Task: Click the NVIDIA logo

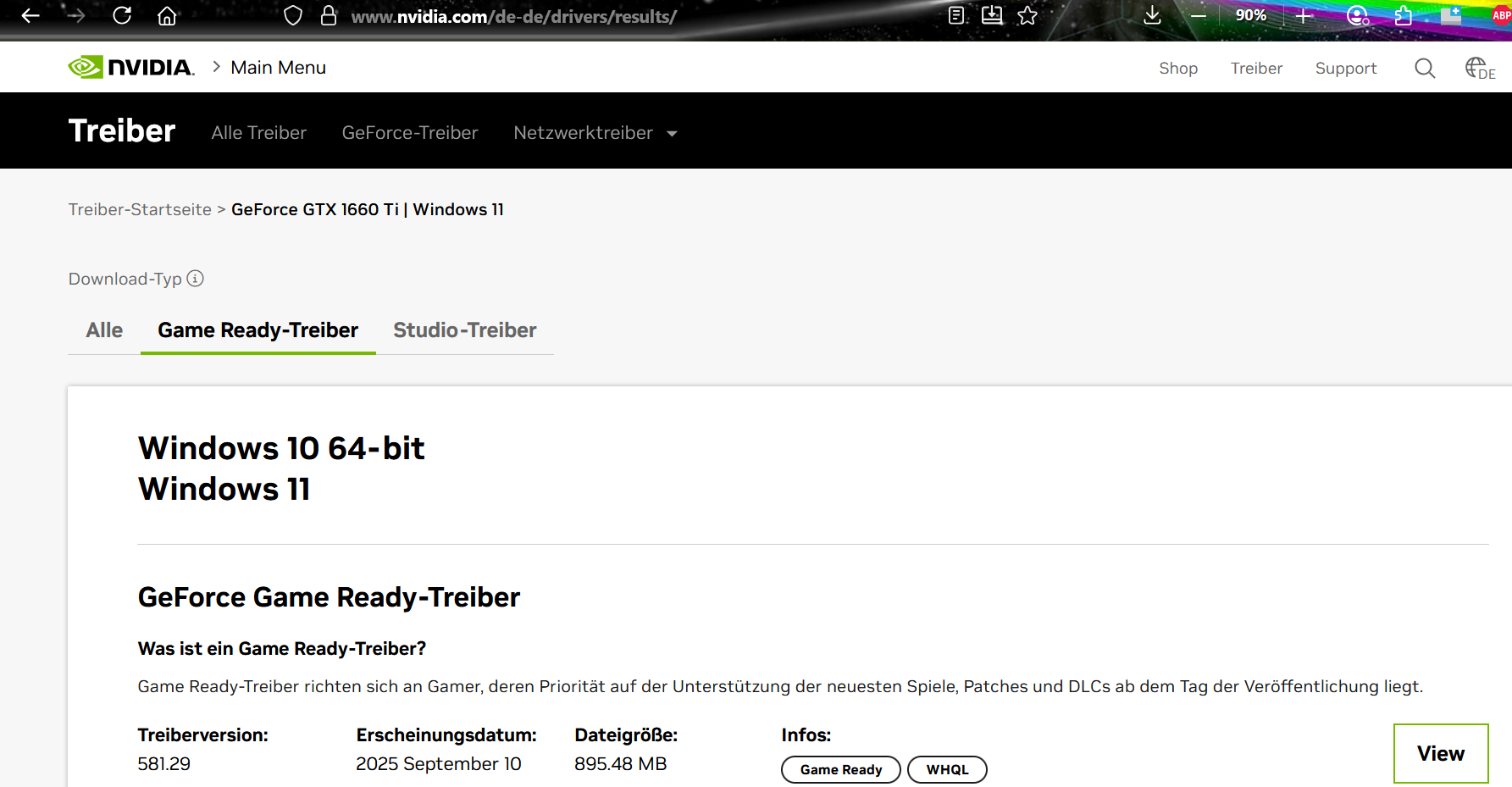Action: click(x=131, y=67)
